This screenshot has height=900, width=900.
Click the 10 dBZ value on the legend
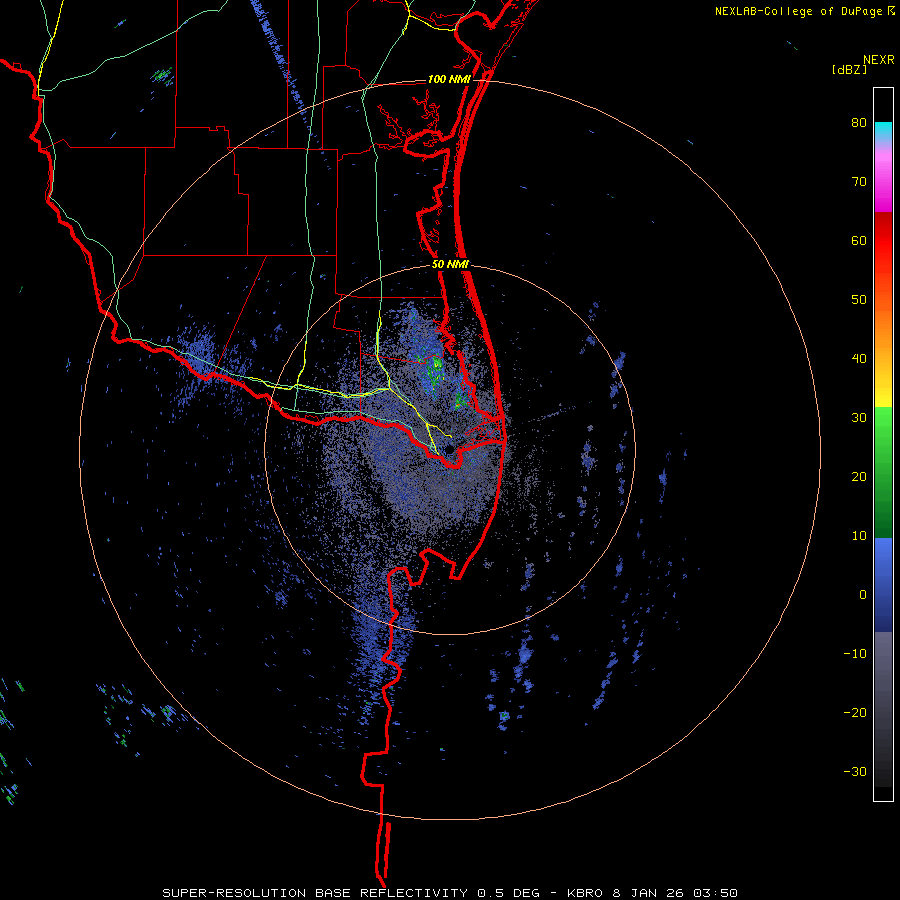pyautogui.click(x=859, y=536)
